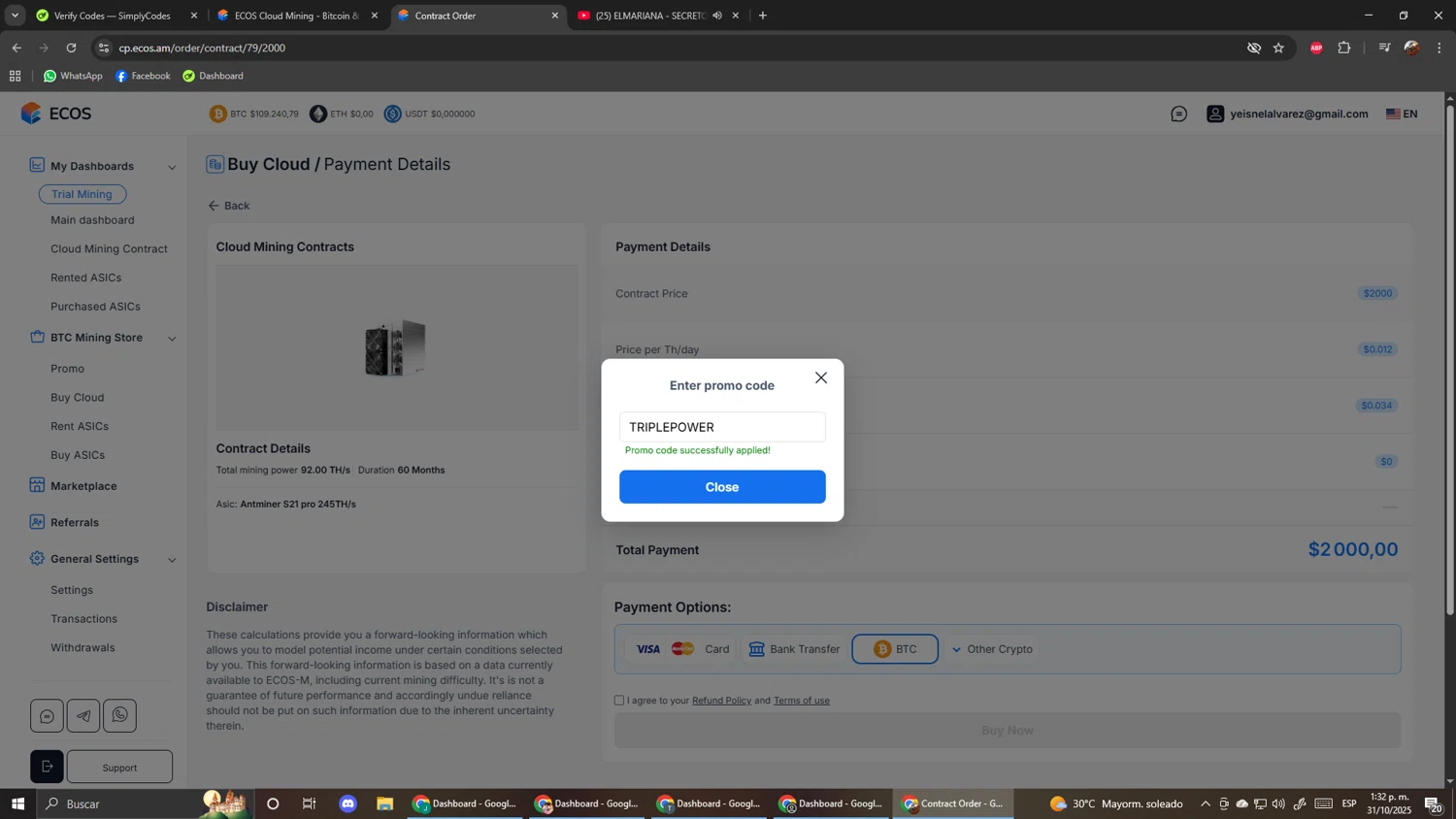Open Buy Cloud sidebar item
This screenshot has width=1456, height=819.
(77, 397)
